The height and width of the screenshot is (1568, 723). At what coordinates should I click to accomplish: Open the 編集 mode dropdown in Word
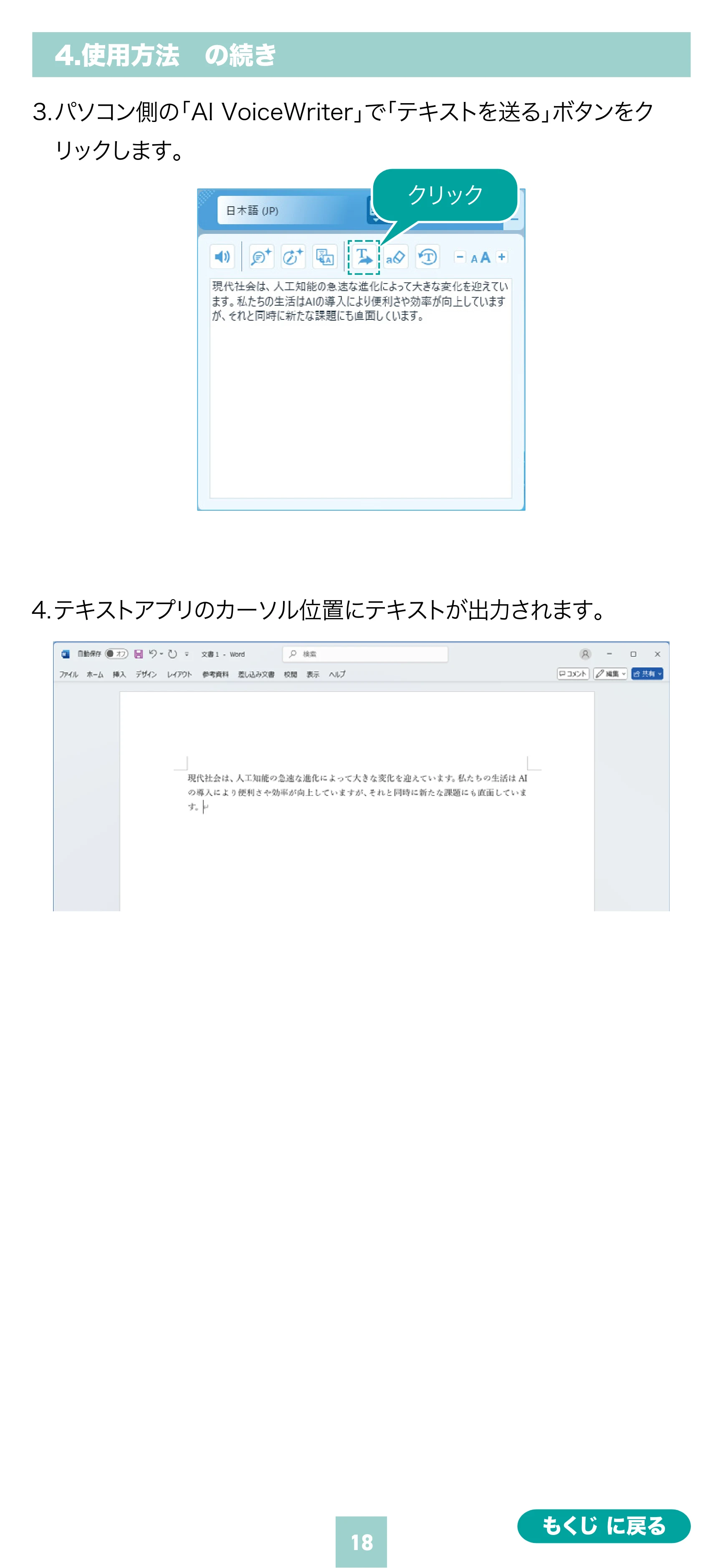click(610, 674)
